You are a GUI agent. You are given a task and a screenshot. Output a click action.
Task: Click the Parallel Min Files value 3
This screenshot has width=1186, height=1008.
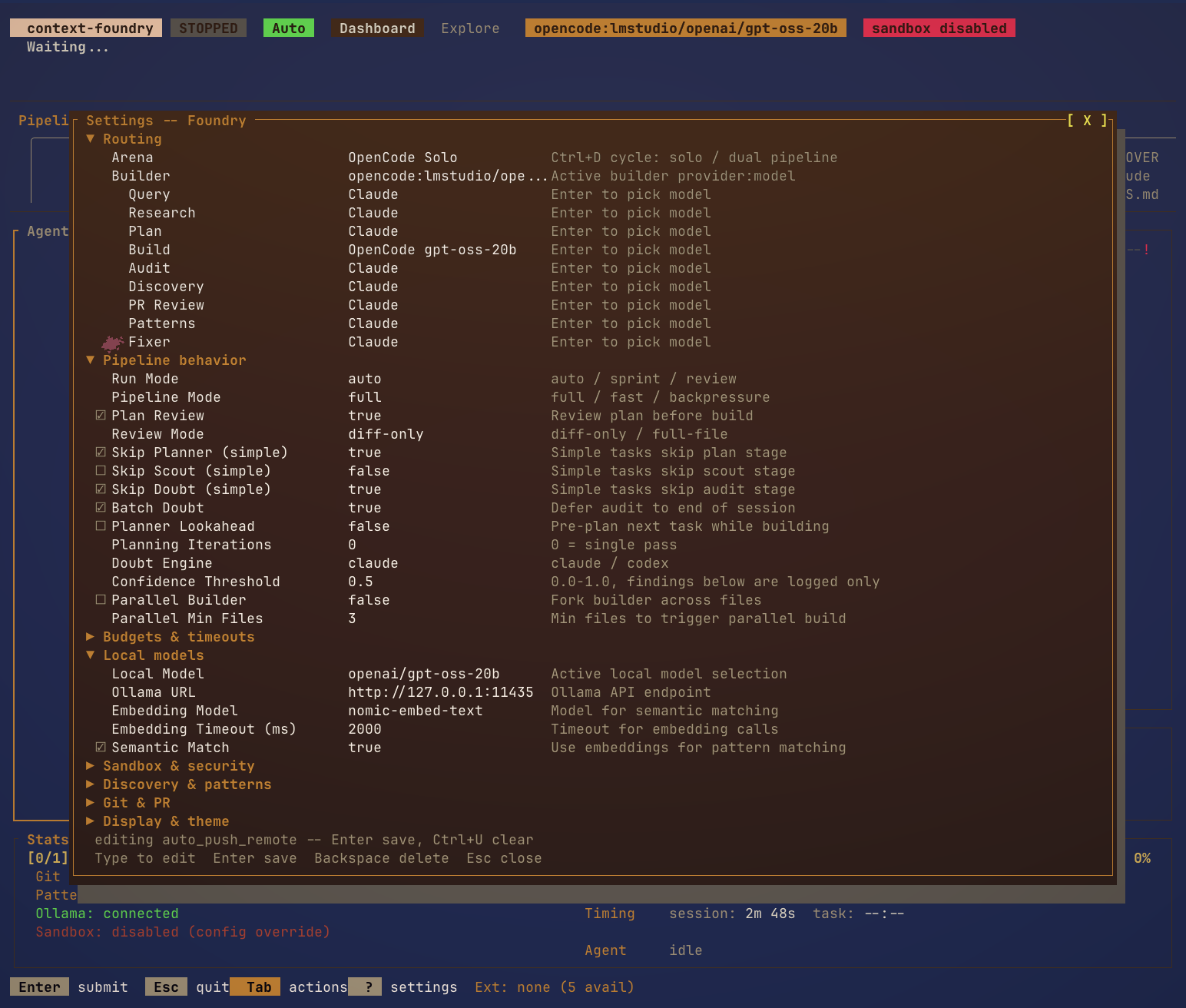tap(353, 618)
